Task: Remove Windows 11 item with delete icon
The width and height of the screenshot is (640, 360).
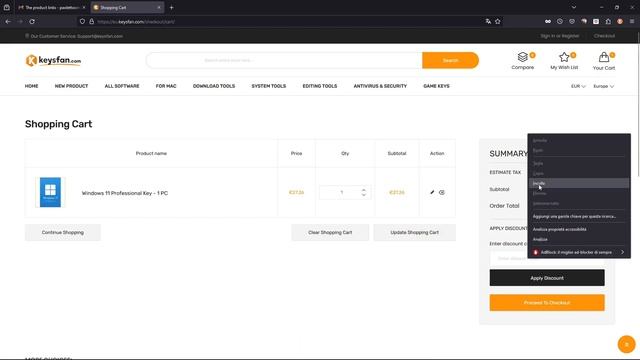Action: [442, 192]
